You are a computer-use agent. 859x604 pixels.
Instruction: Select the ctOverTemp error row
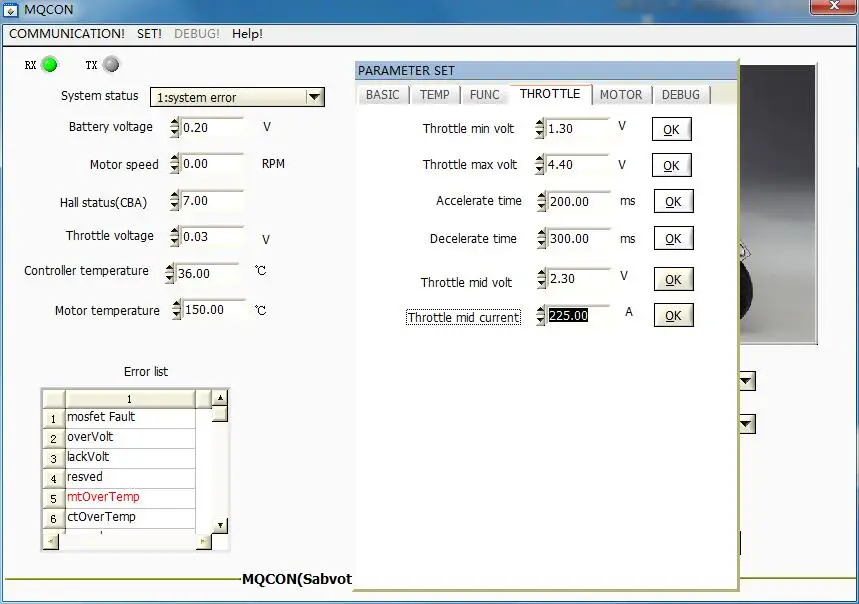pyautogui.click(x=130, y=517)
